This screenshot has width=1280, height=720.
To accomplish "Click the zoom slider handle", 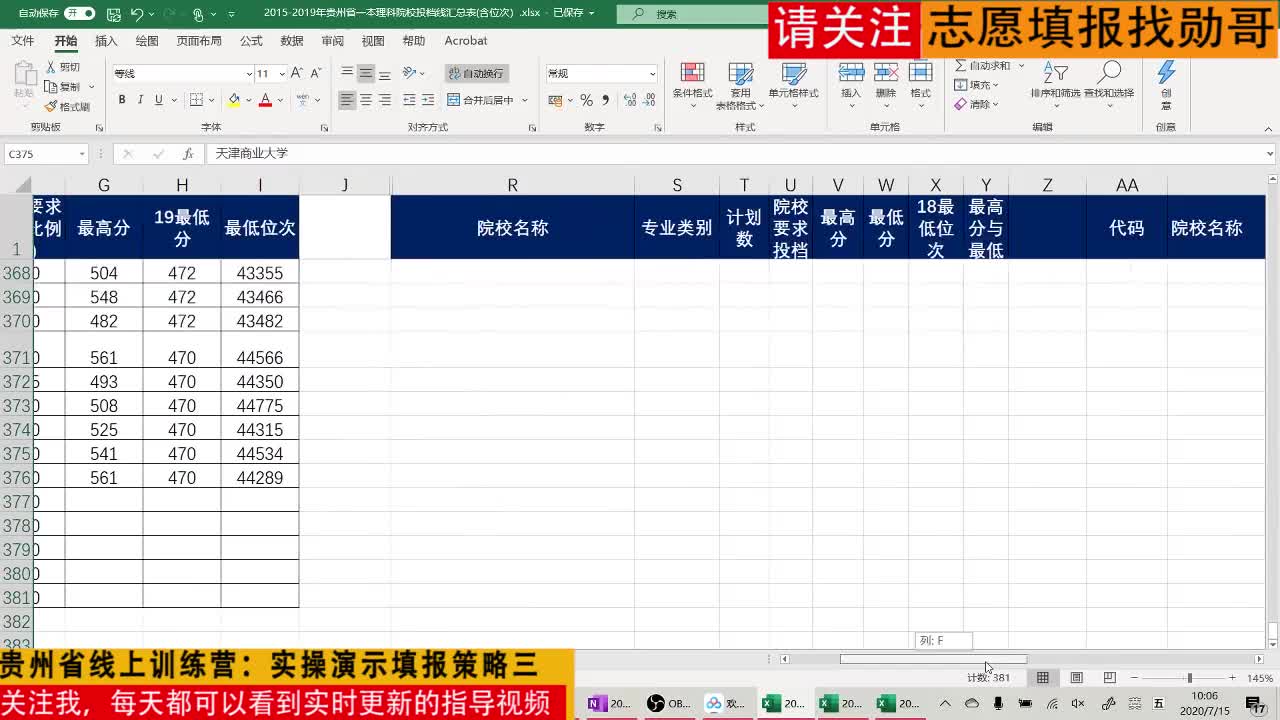I will 1189,678.
